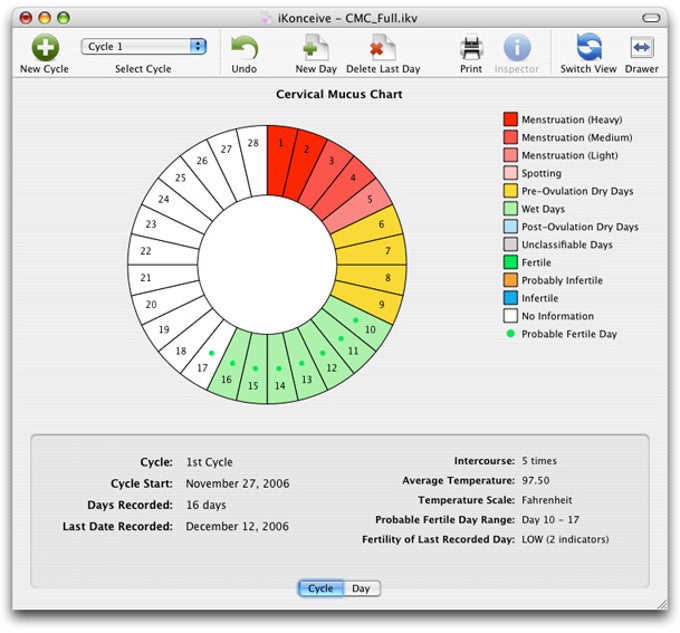The image size is (680, 633).
Task: Click the November 27, 2006 start date
Action: tap(237, 483)
